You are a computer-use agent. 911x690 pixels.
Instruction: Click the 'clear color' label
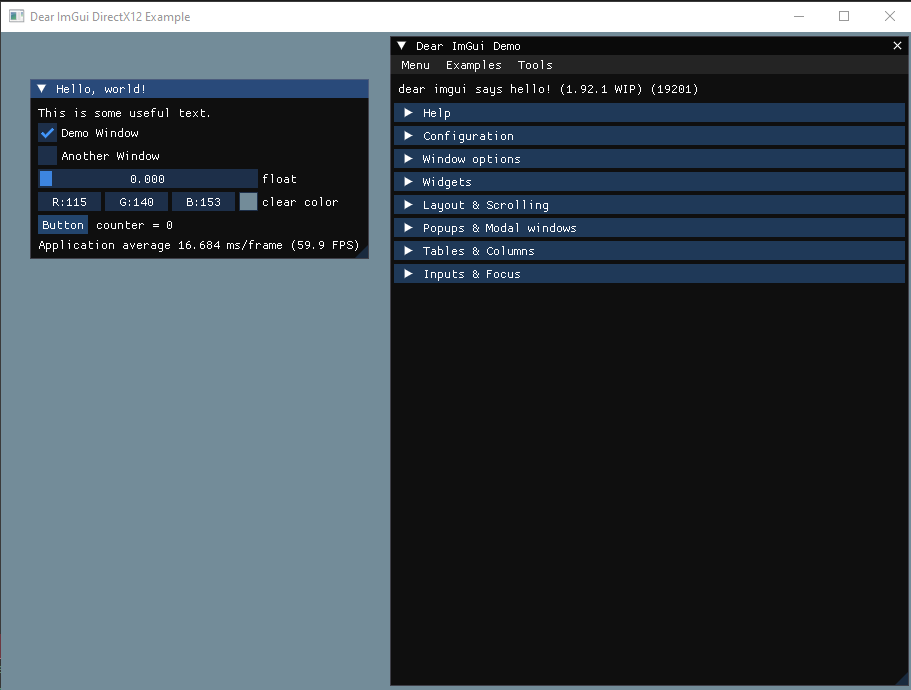[x=300, y=202]
